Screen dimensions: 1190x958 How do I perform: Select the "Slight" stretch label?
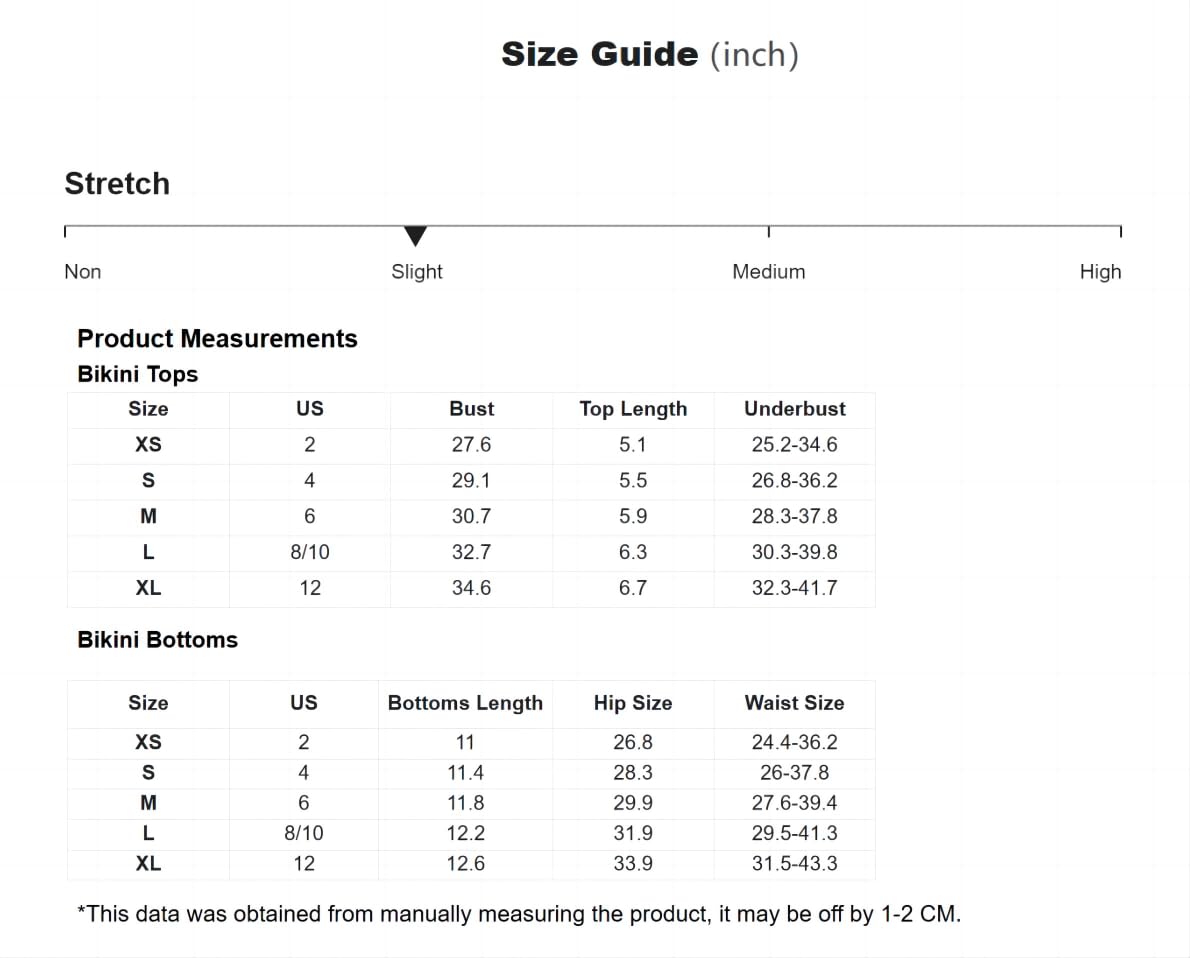416,272
